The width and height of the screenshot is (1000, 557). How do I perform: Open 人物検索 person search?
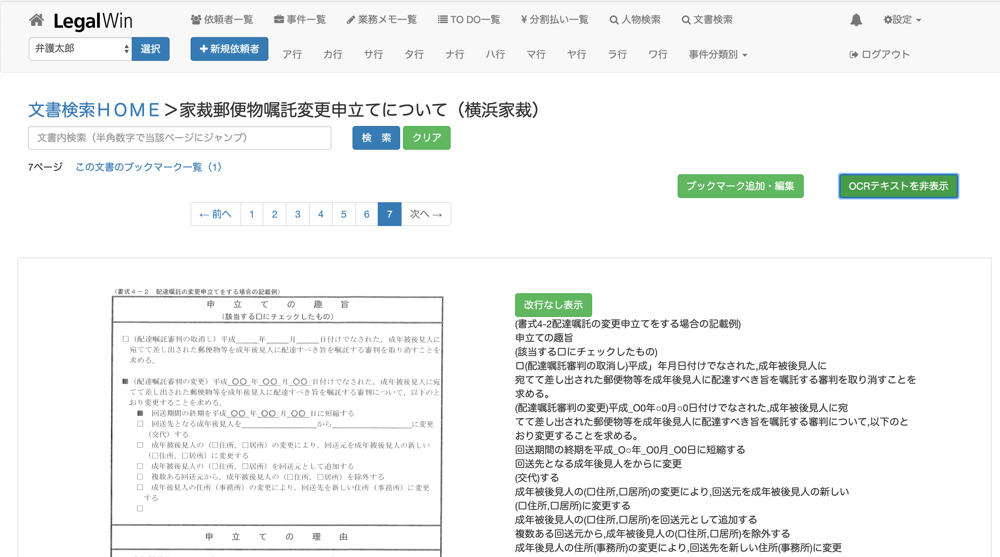[635, 20]
